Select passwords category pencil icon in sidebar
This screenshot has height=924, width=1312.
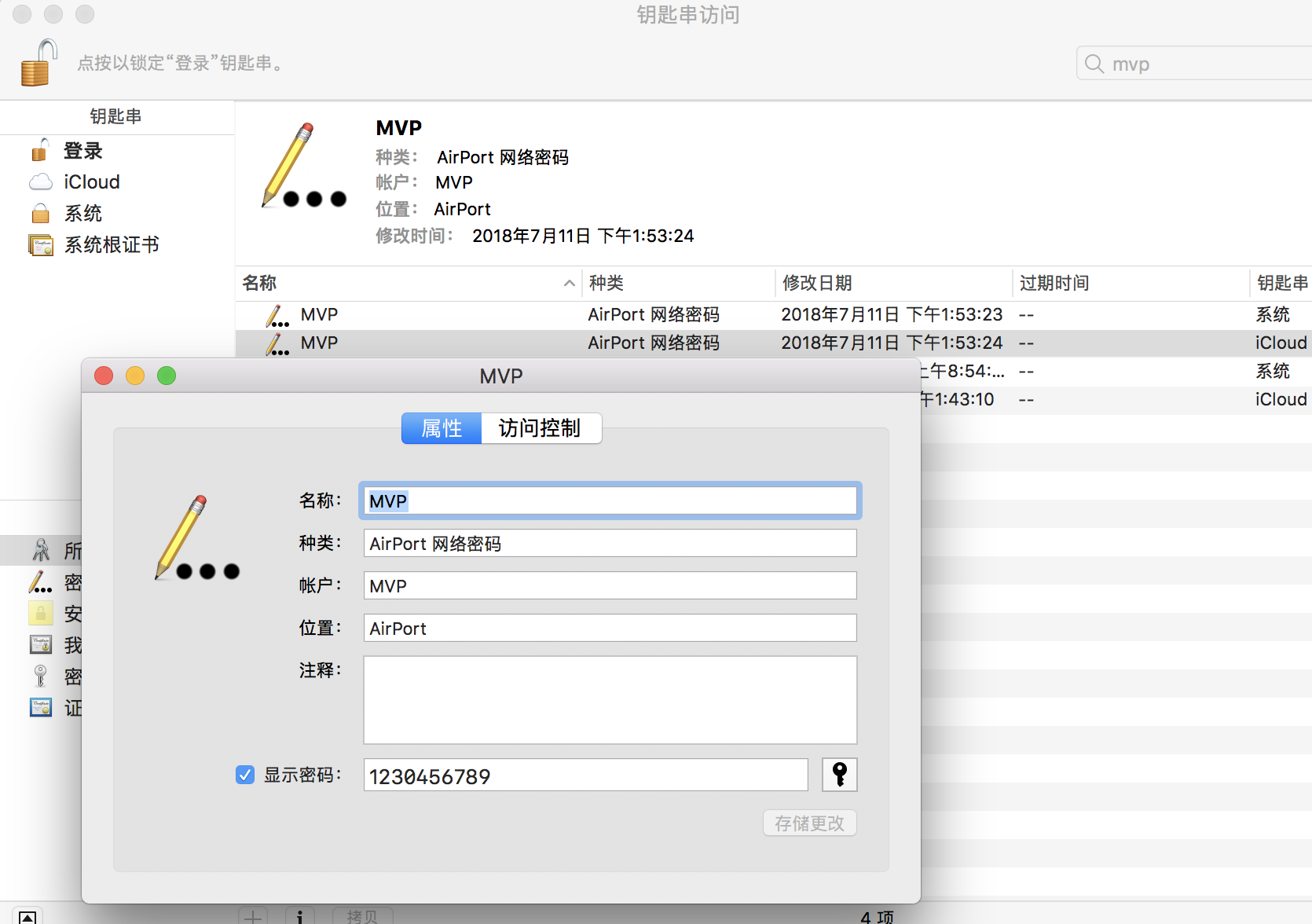pyautogui.click(x=41, y=582)
